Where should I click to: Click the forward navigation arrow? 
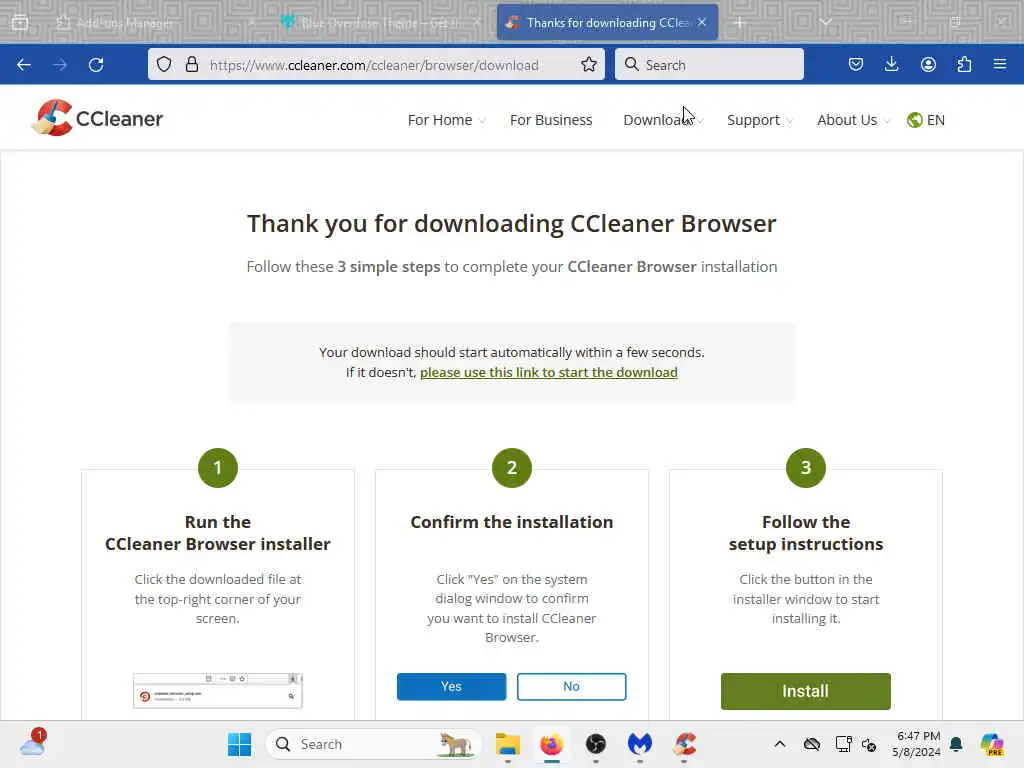coord(60,65)
